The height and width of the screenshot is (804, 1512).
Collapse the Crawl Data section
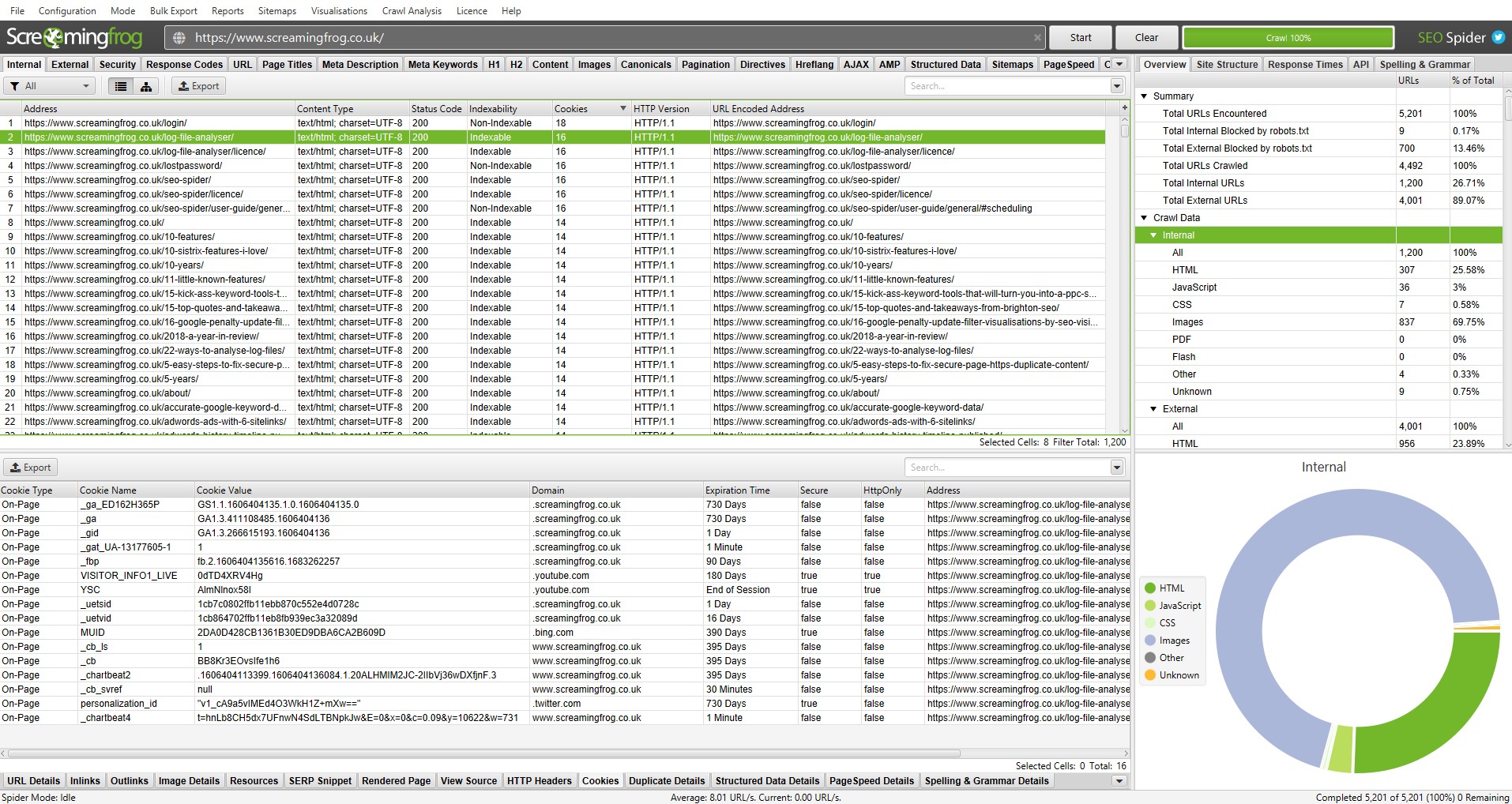point(1144,218)
